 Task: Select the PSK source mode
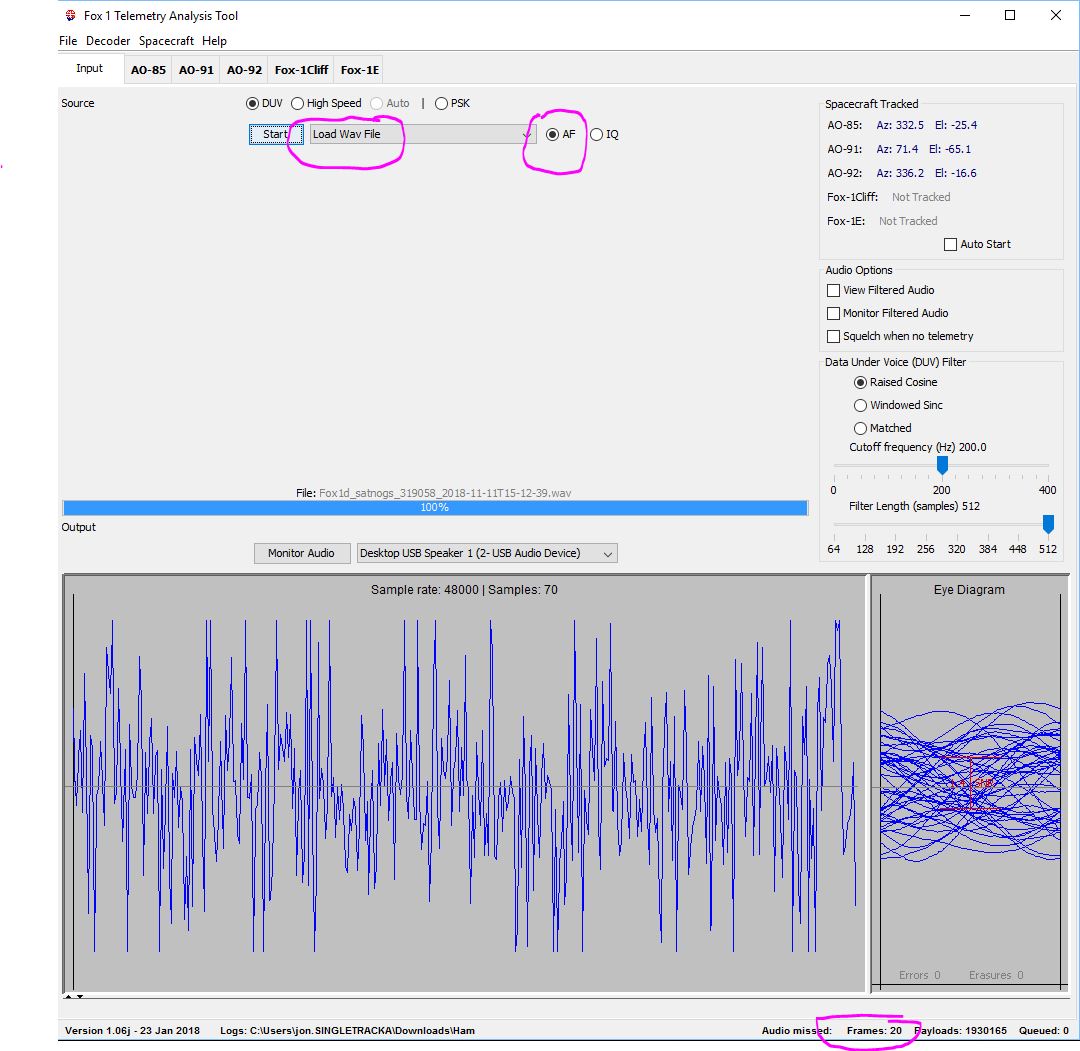click(x=441, y=103)
